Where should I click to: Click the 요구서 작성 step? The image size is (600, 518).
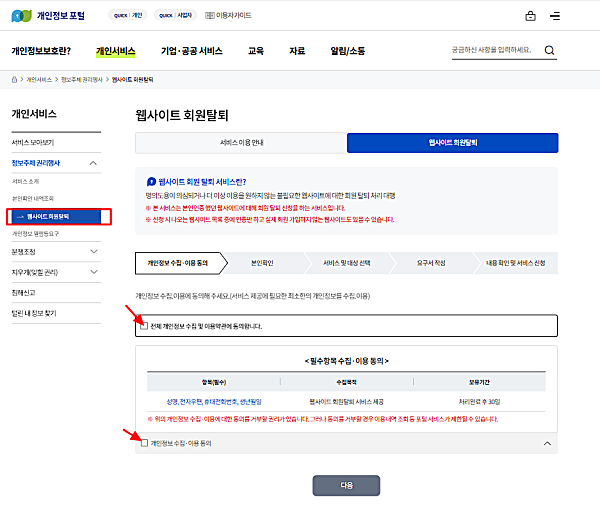[431, 263]
